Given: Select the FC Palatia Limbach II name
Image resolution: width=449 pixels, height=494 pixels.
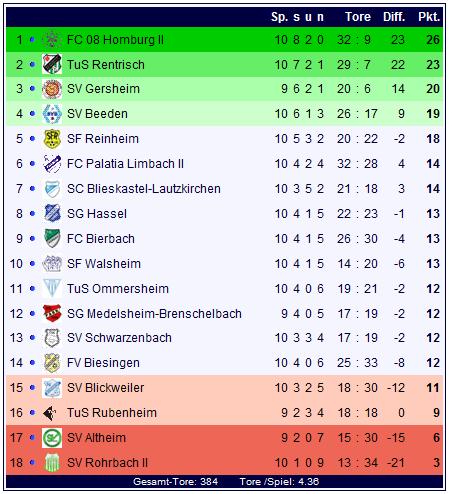Looking at the screenshot, I should (x=125, y=164).
